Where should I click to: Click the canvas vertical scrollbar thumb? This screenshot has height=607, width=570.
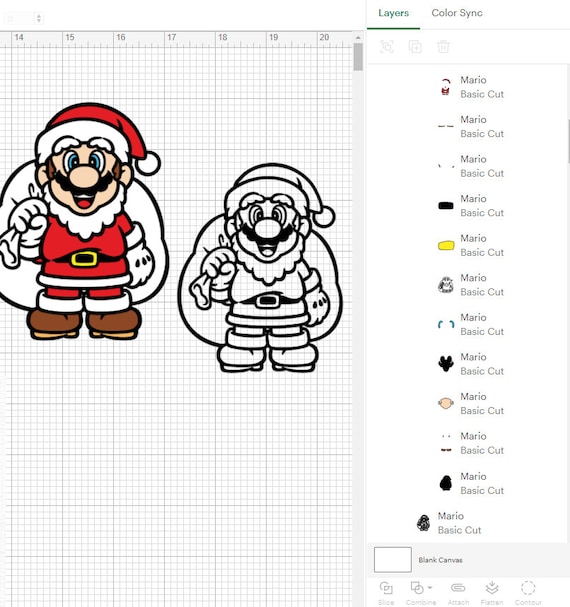point(358,57)
